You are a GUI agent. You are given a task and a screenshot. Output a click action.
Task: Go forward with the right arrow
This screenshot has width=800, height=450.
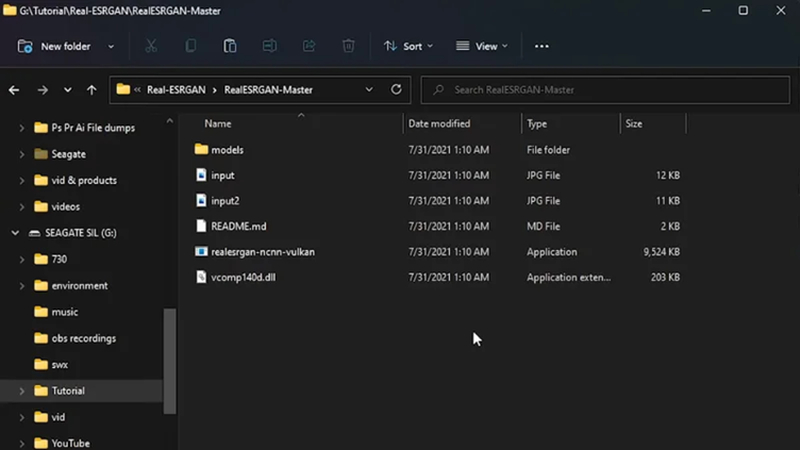42,90
